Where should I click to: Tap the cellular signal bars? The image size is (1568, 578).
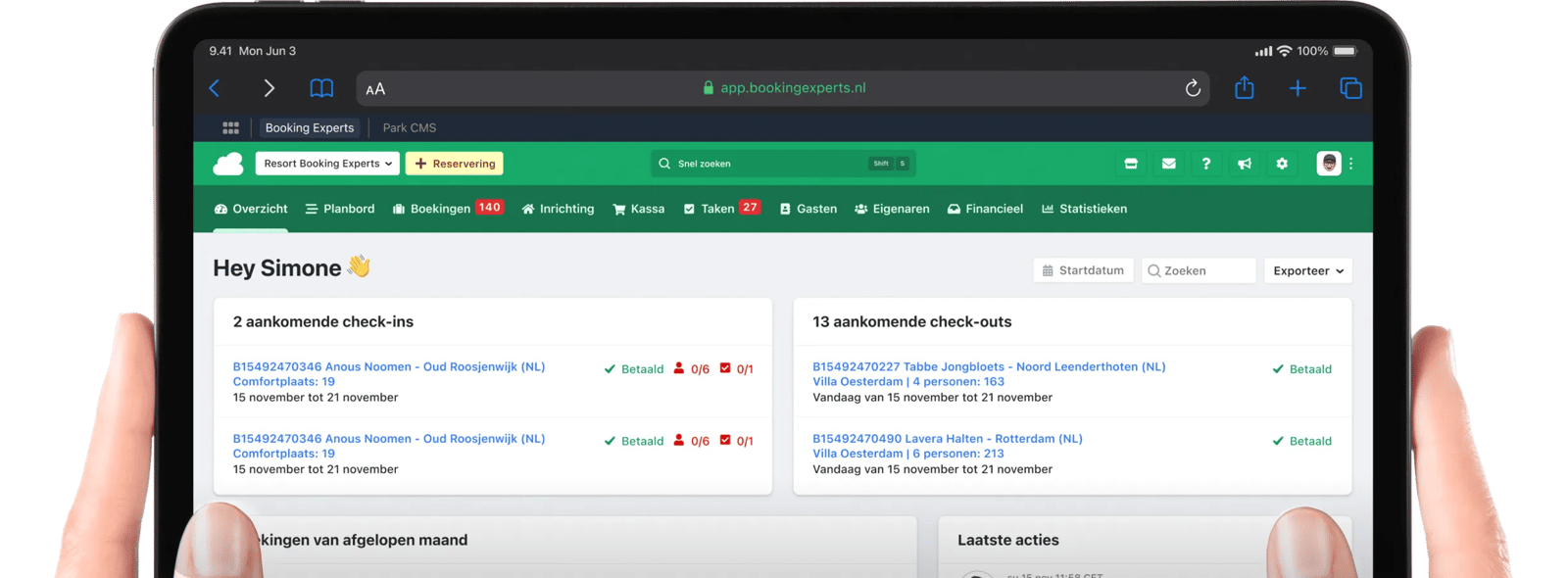(1263, 51)
